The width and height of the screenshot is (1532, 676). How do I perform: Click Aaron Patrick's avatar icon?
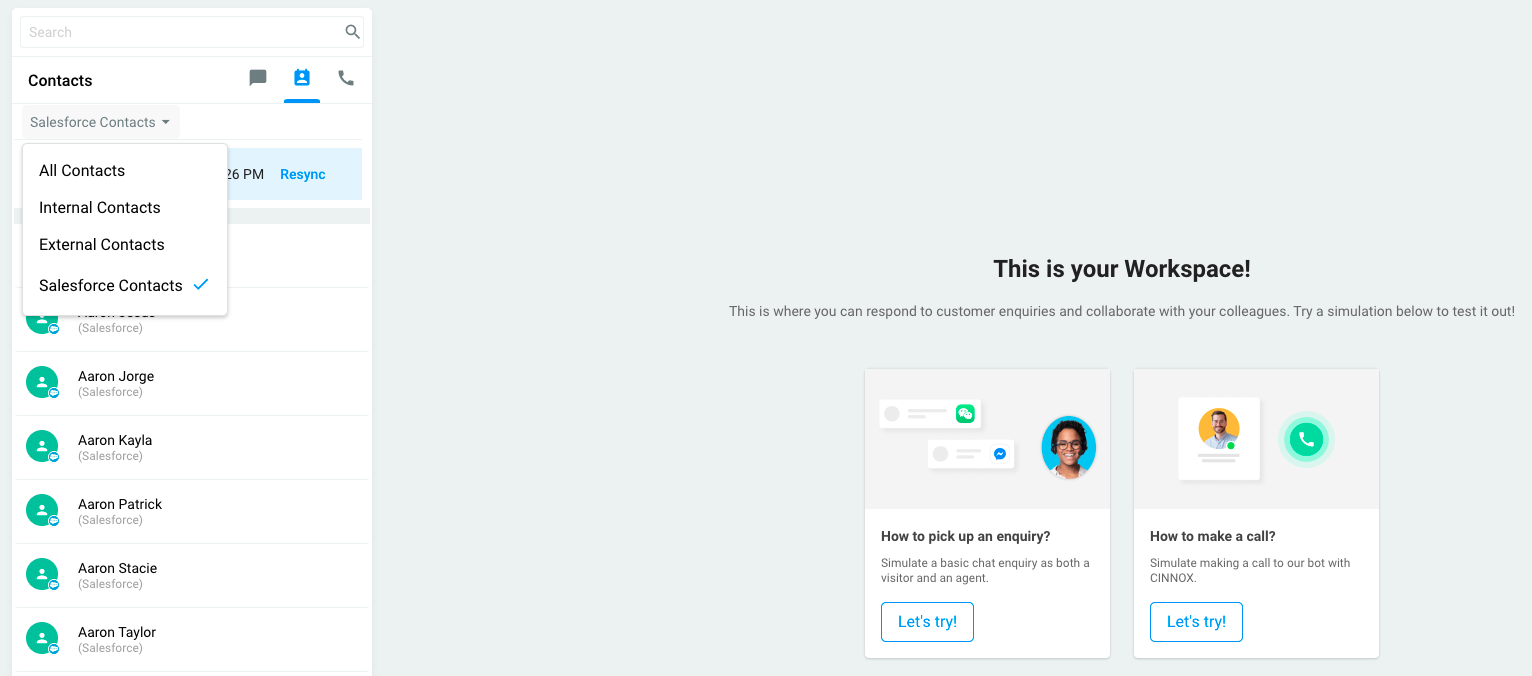tap(42, 510)
